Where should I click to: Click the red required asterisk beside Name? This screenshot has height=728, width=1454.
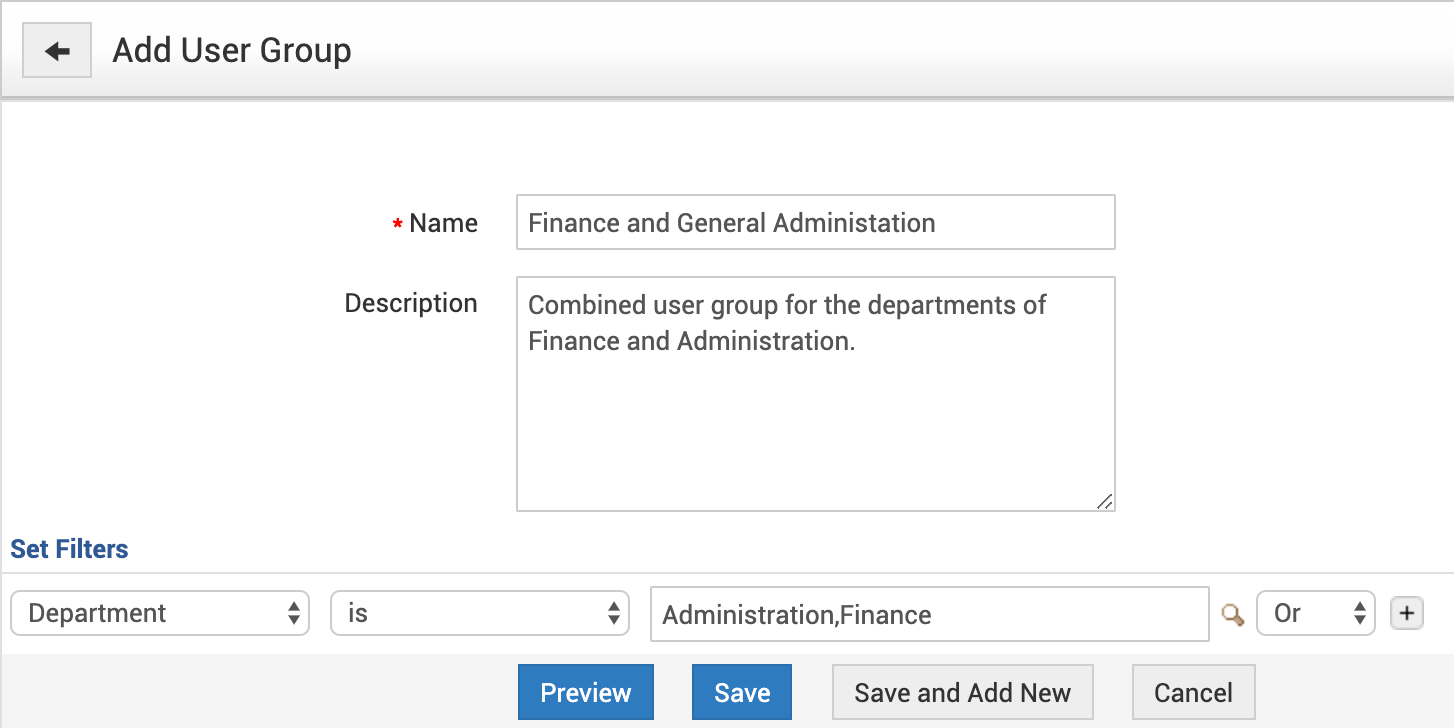[398, 225]
